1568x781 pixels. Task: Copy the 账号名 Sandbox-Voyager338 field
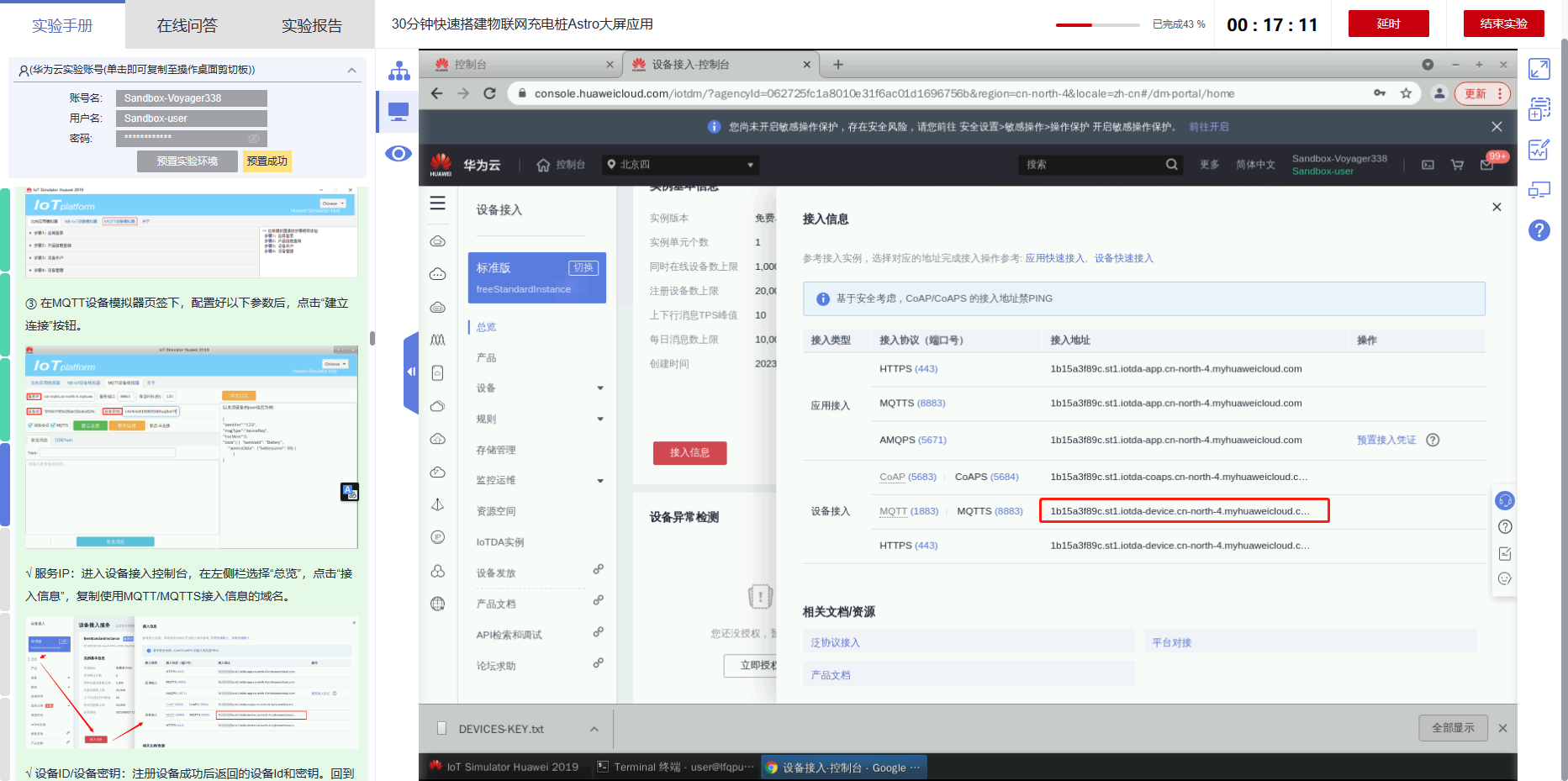click(x=192, y=98)
